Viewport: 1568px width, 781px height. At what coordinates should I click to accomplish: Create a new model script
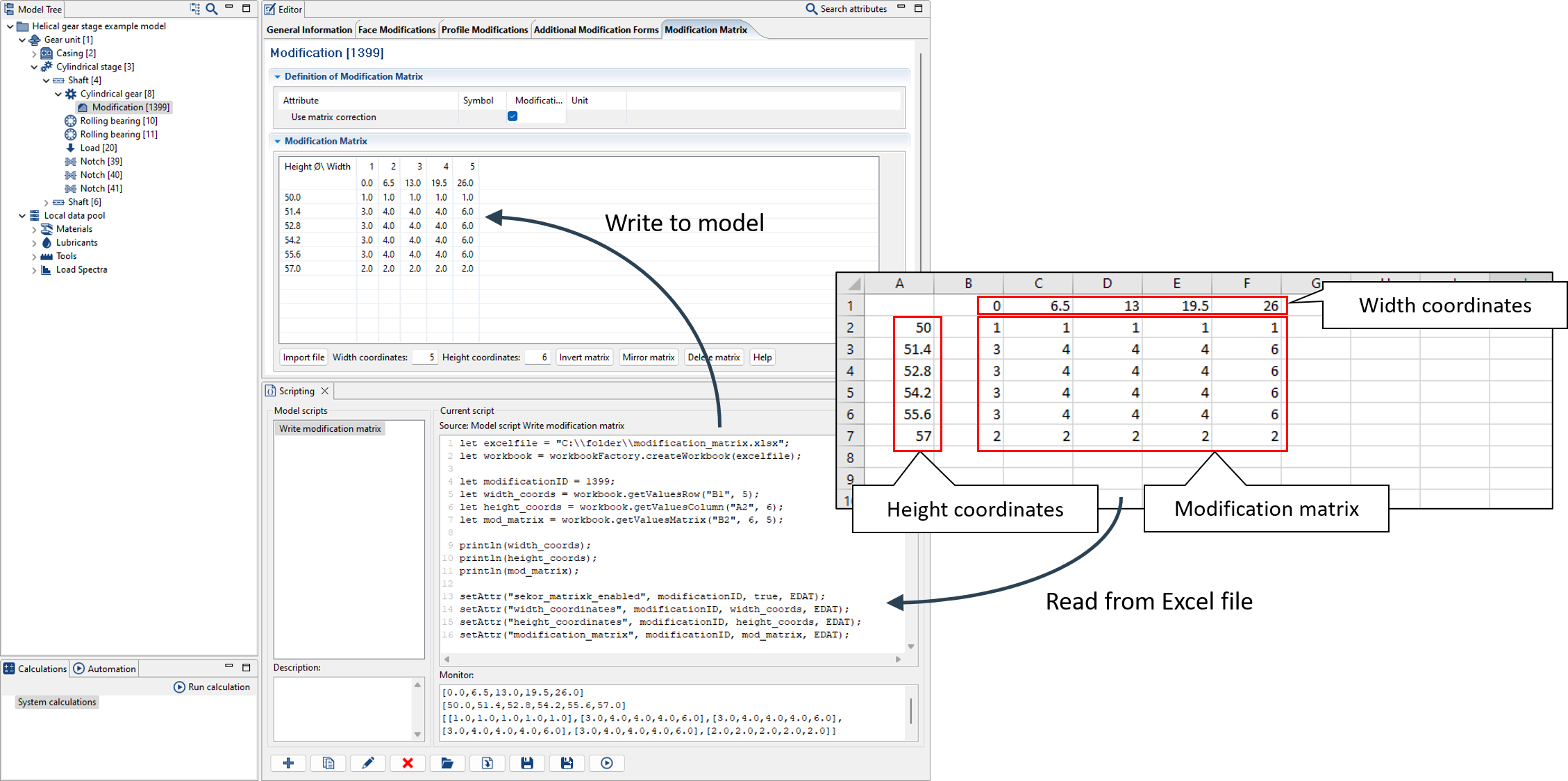tap(288, 762)
